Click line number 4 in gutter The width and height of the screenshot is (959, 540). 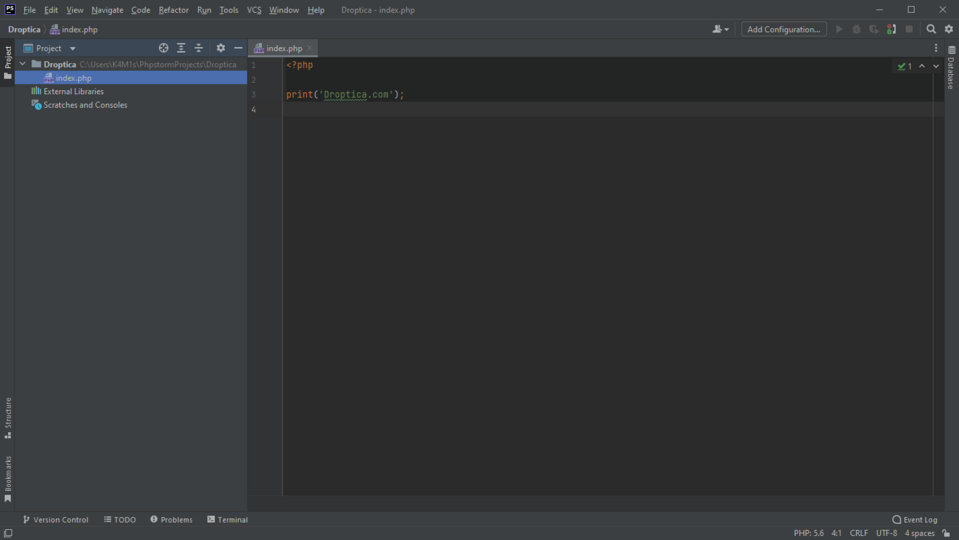click(x=253, y=109)
